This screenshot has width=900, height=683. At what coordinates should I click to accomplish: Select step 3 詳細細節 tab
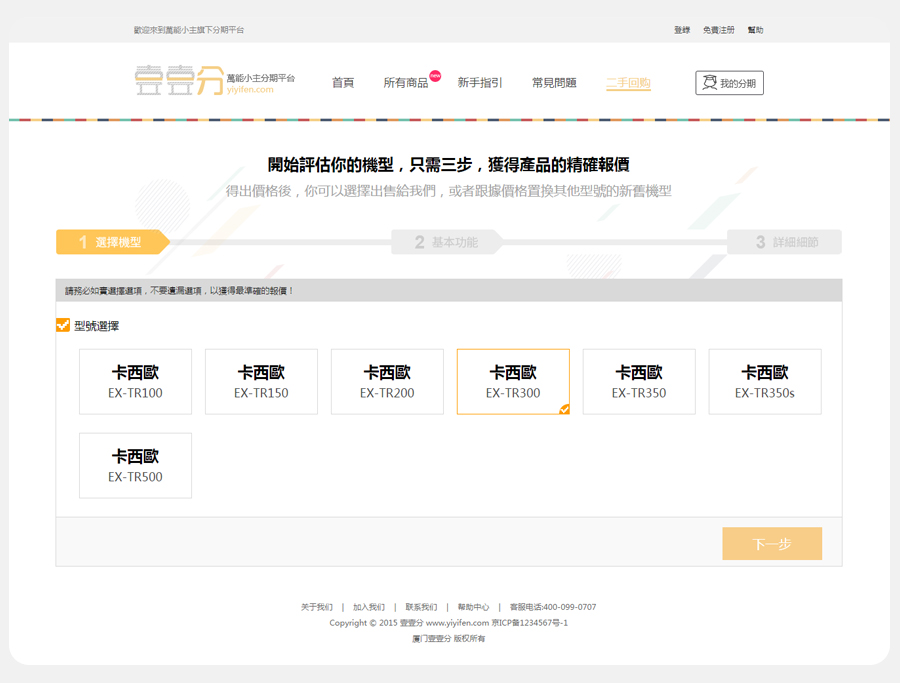785,242
